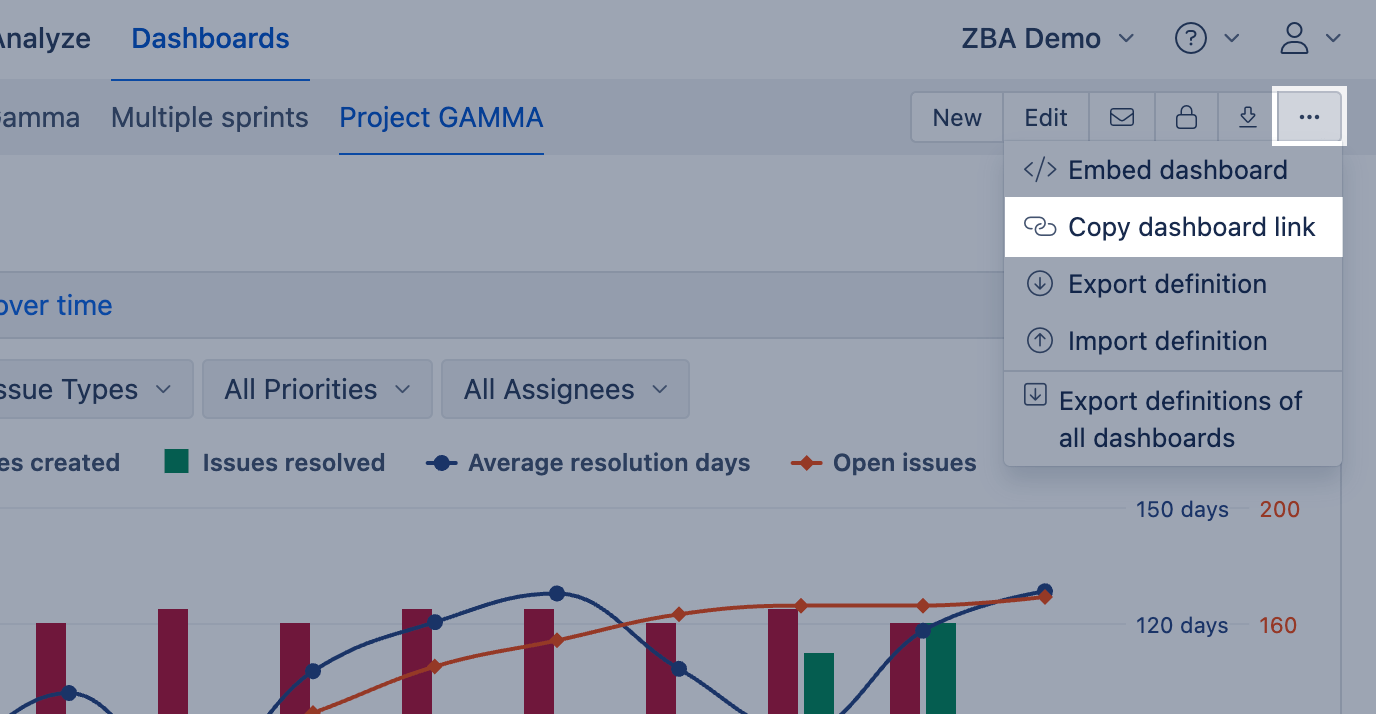The height and width of the screenshot is (714, 1376).
Task: Click the email dashboard envelope icon
Action: (1122, 118)
